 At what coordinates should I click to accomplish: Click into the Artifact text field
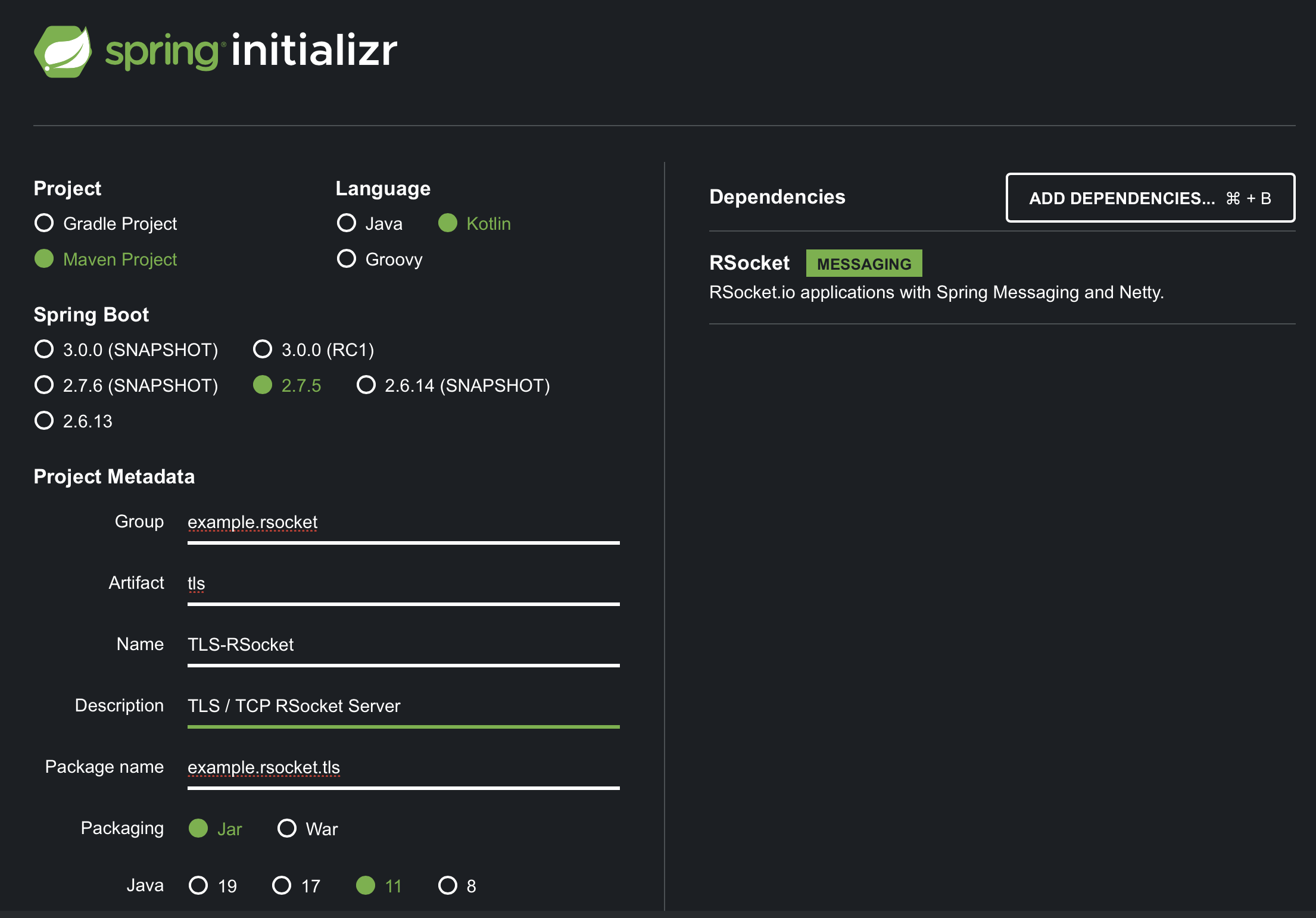tap(403, 583)
